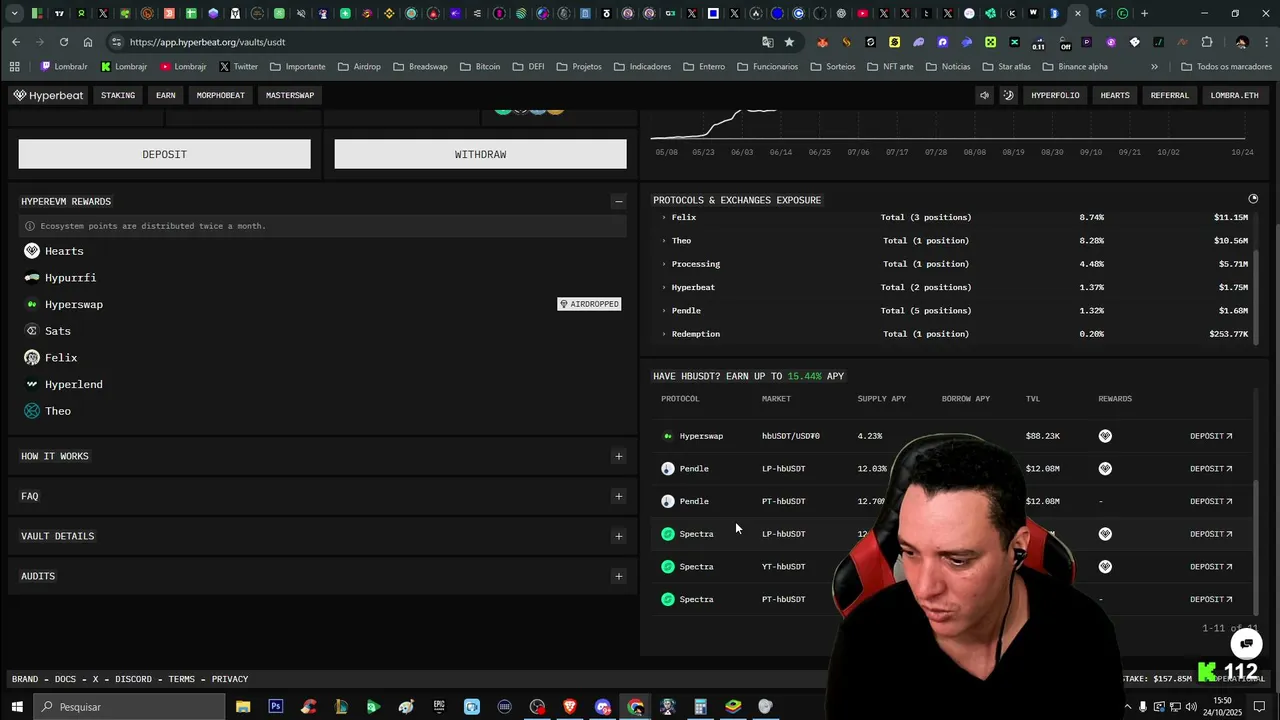Click Deposit for Pendle PT-hbUSDT
This screenshot has width=1280, height=720.
tap(1211, 501)
